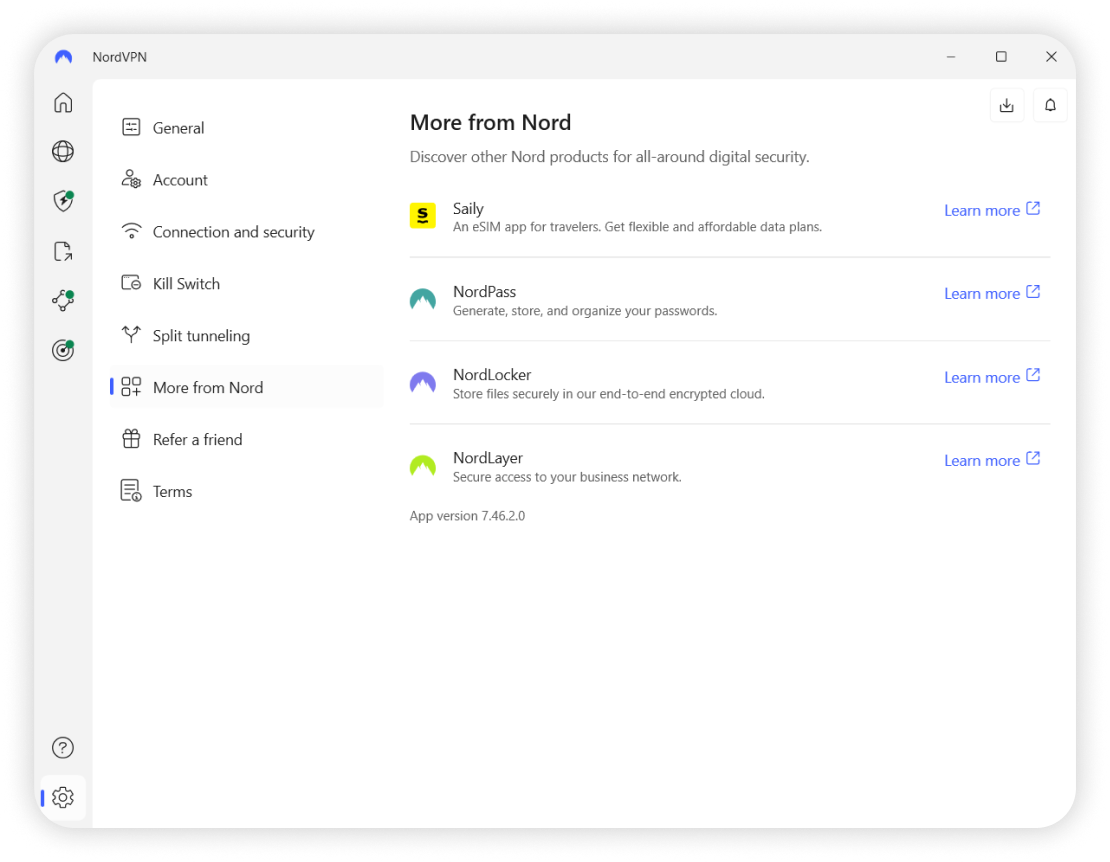Open the Meshnet icon in sidebar
Viewport: 1110px width, 862px height.
[63, 300]
